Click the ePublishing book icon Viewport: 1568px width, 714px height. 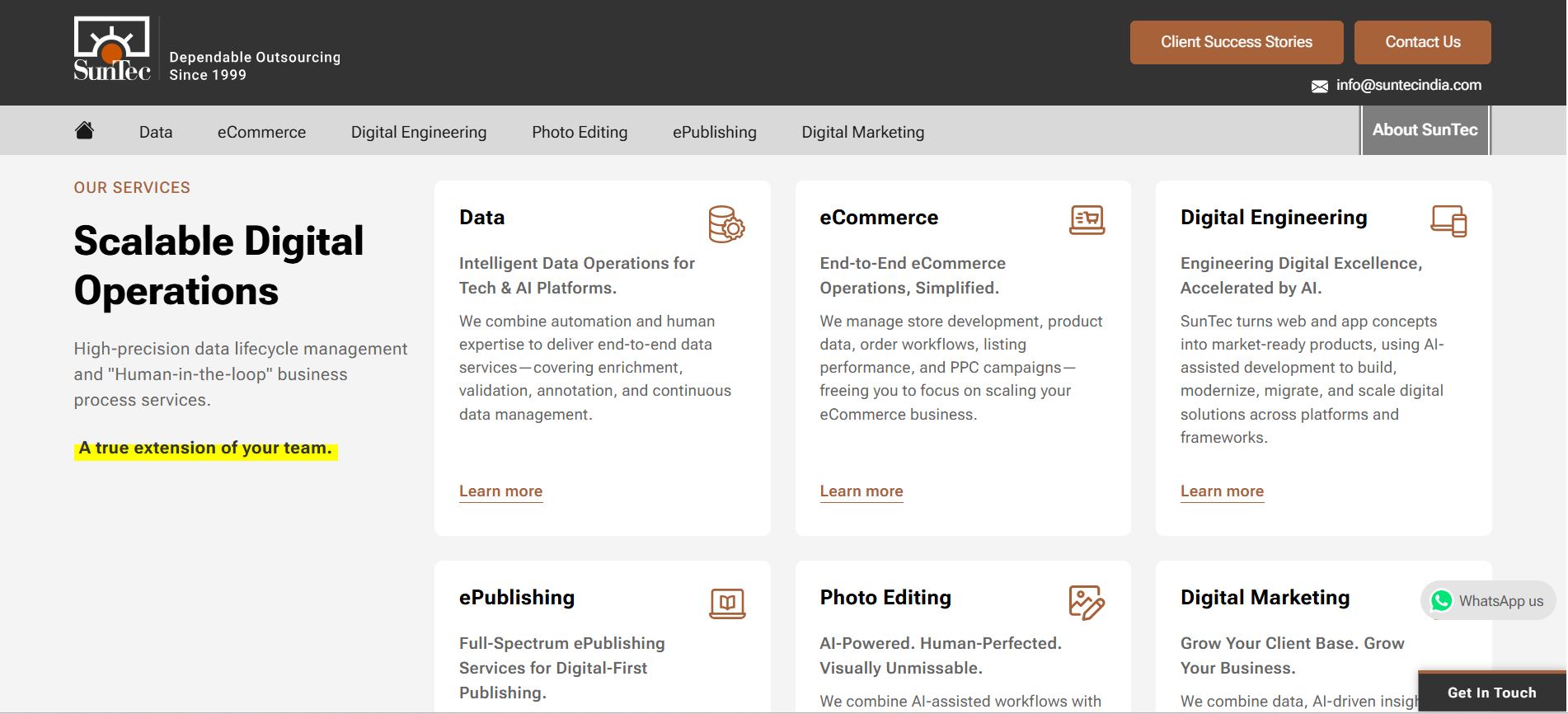point(727,604)
